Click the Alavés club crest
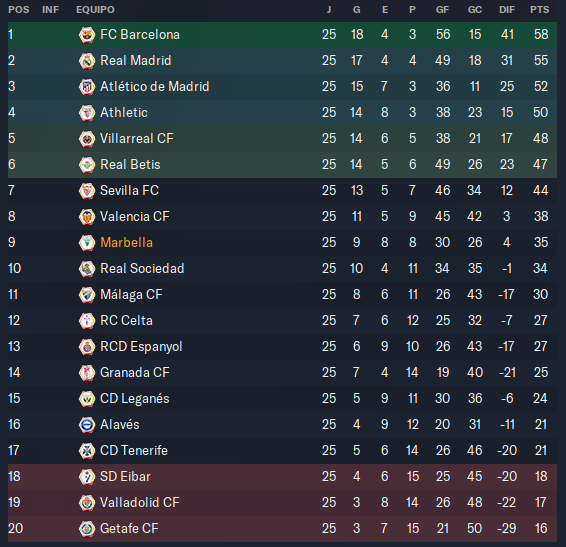 [x=87, y=425]
